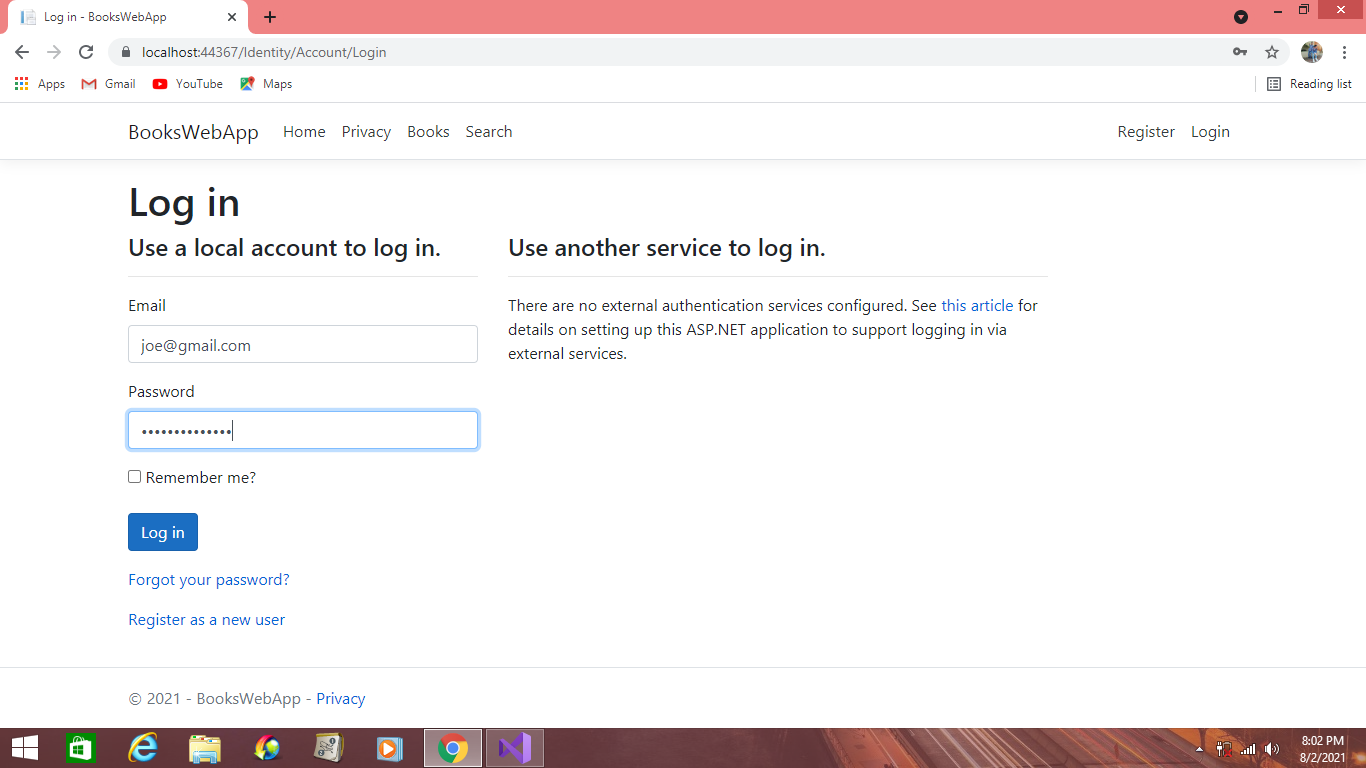Screen dimensions: 1366x768
Task: Click the Forgot your password link
Action: click(x=208, y=579)
